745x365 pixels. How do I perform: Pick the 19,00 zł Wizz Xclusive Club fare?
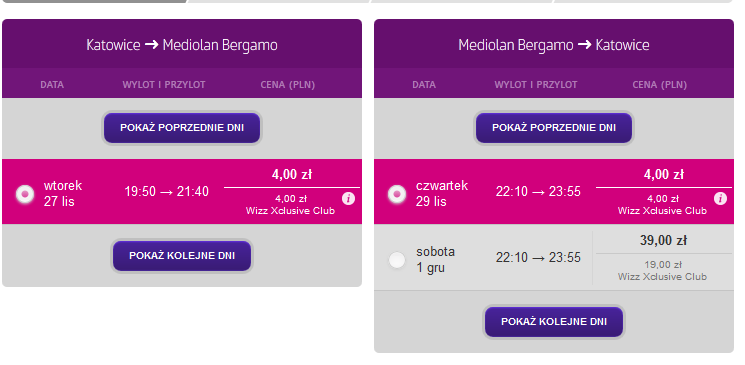coord(663,270)
